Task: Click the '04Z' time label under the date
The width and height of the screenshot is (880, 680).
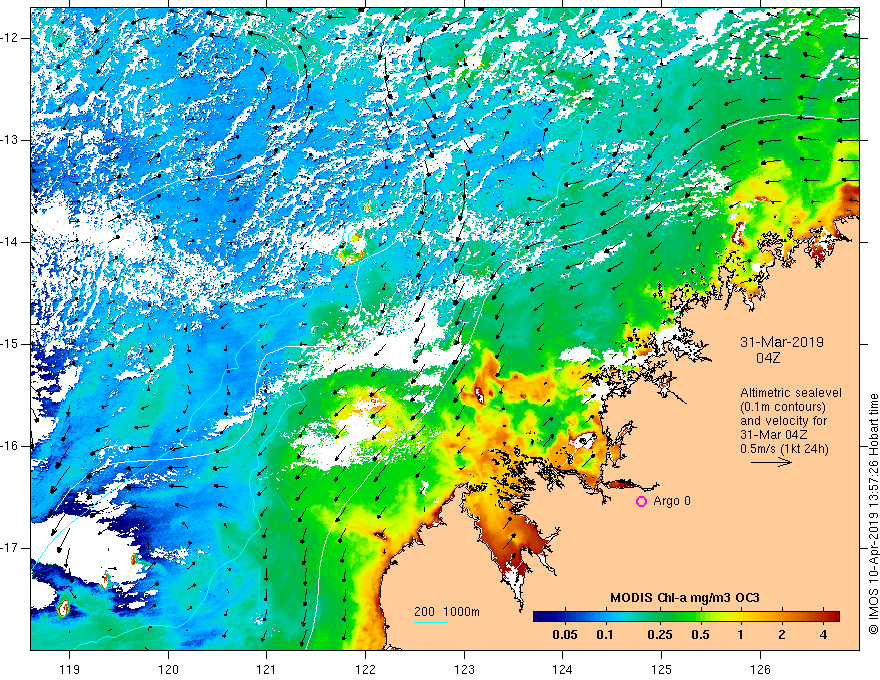Action: pos(768,358)
